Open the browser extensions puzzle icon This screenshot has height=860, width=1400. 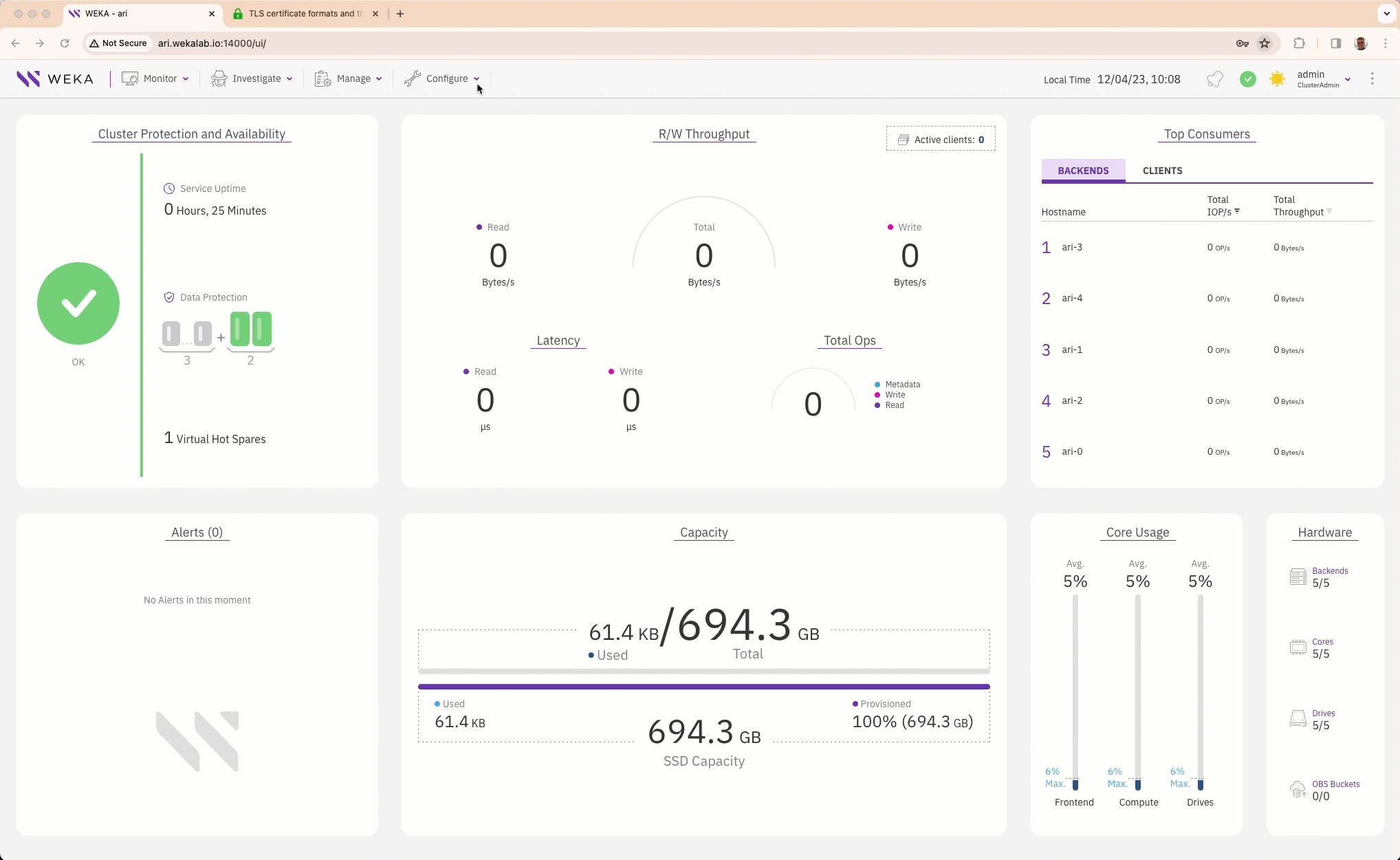[x=1299, y=43]
